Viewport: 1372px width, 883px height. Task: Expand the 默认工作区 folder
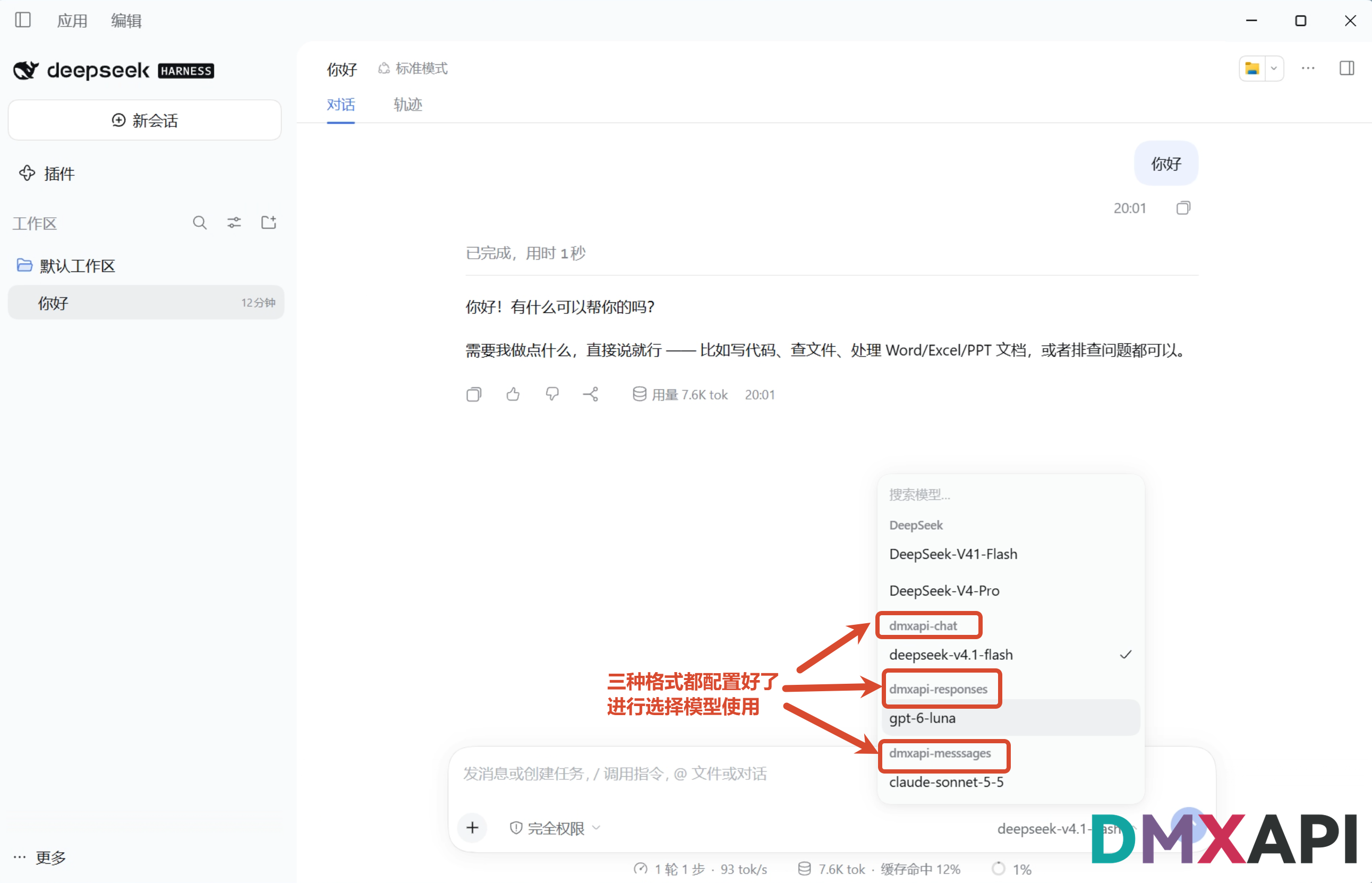click(x=66, y=266)
